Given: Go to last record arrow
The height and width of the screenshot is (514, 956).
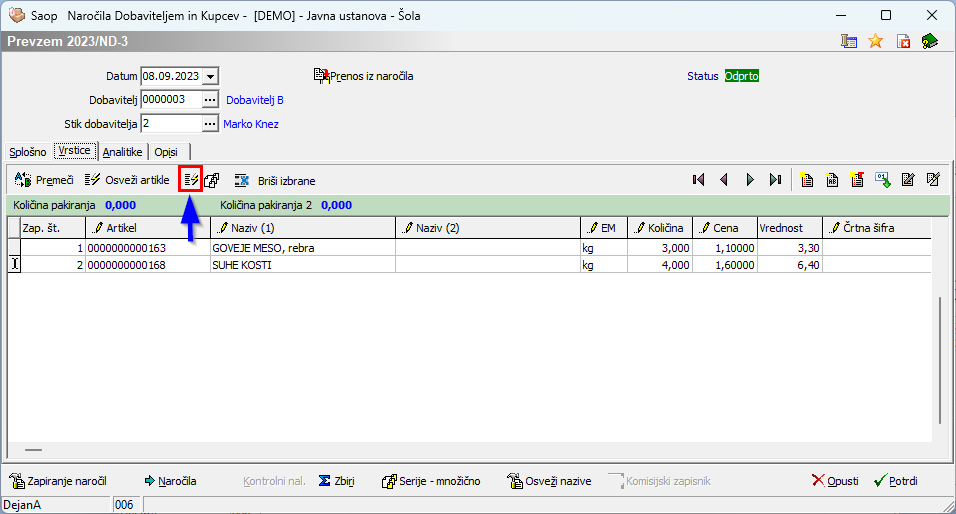Looking at the screenshot, I should click(x=776, y=180).
